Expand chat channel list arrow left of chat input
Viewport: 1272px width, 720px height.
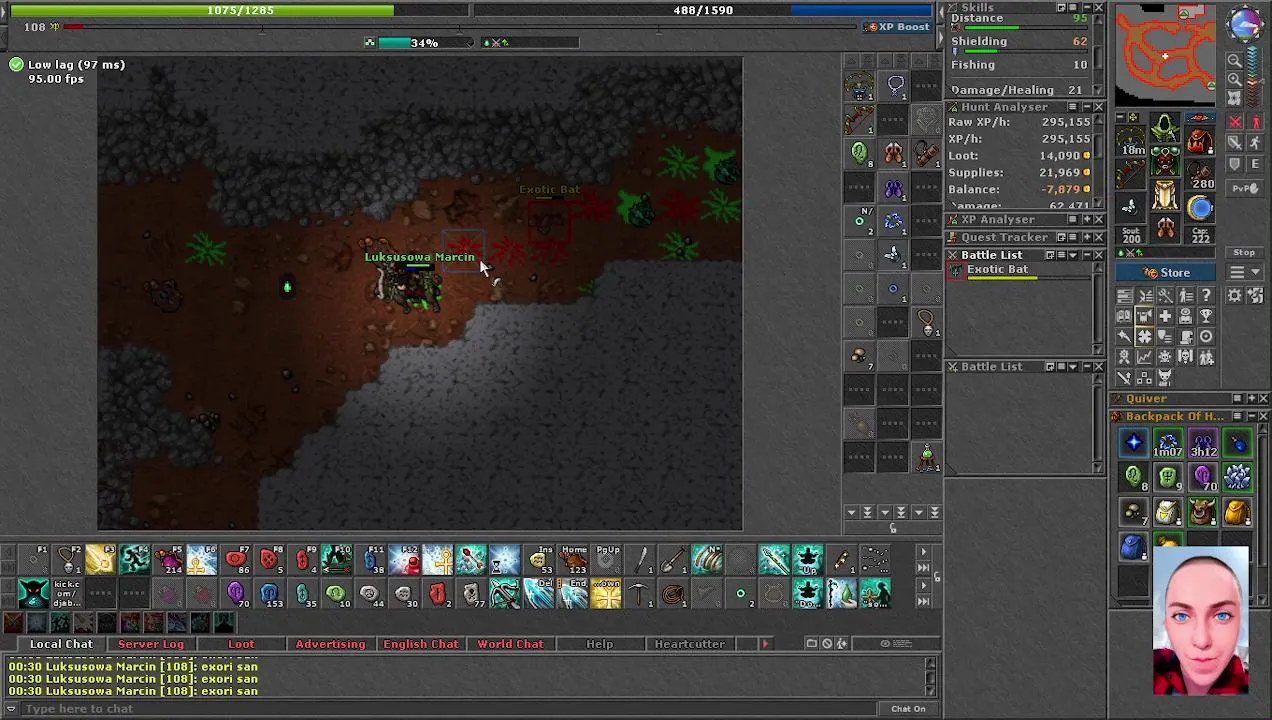[x=11, y=708]
